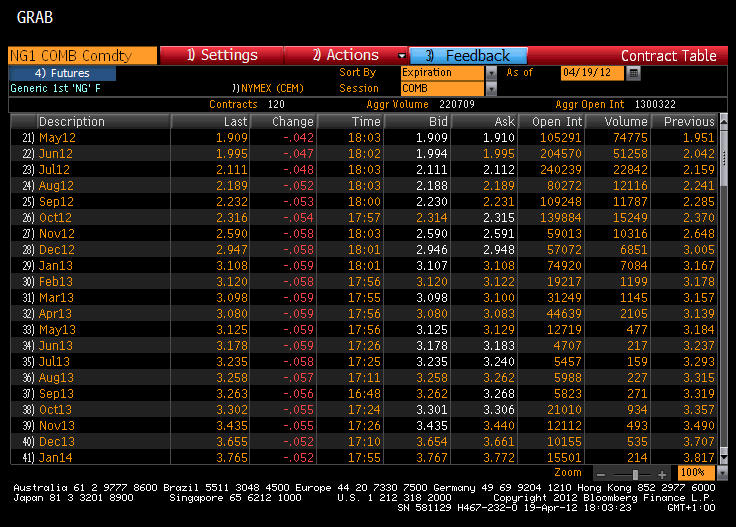Click the Session COMB field
Image resolution: width=736 pixels, height=527 pixels.
click(x=442, y=88)
